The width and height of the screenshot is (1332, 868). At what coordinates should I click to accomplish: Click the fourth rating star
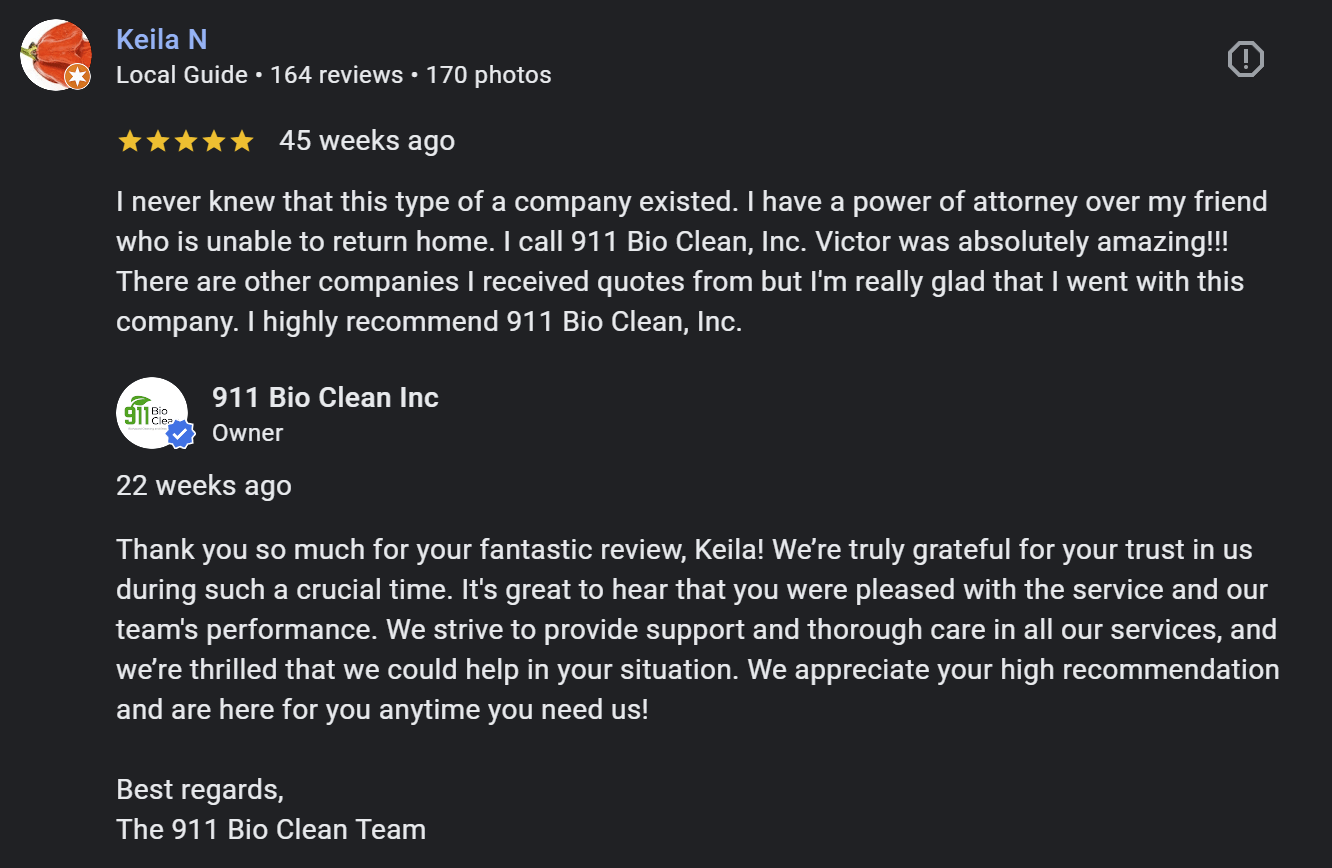(214, 141)
